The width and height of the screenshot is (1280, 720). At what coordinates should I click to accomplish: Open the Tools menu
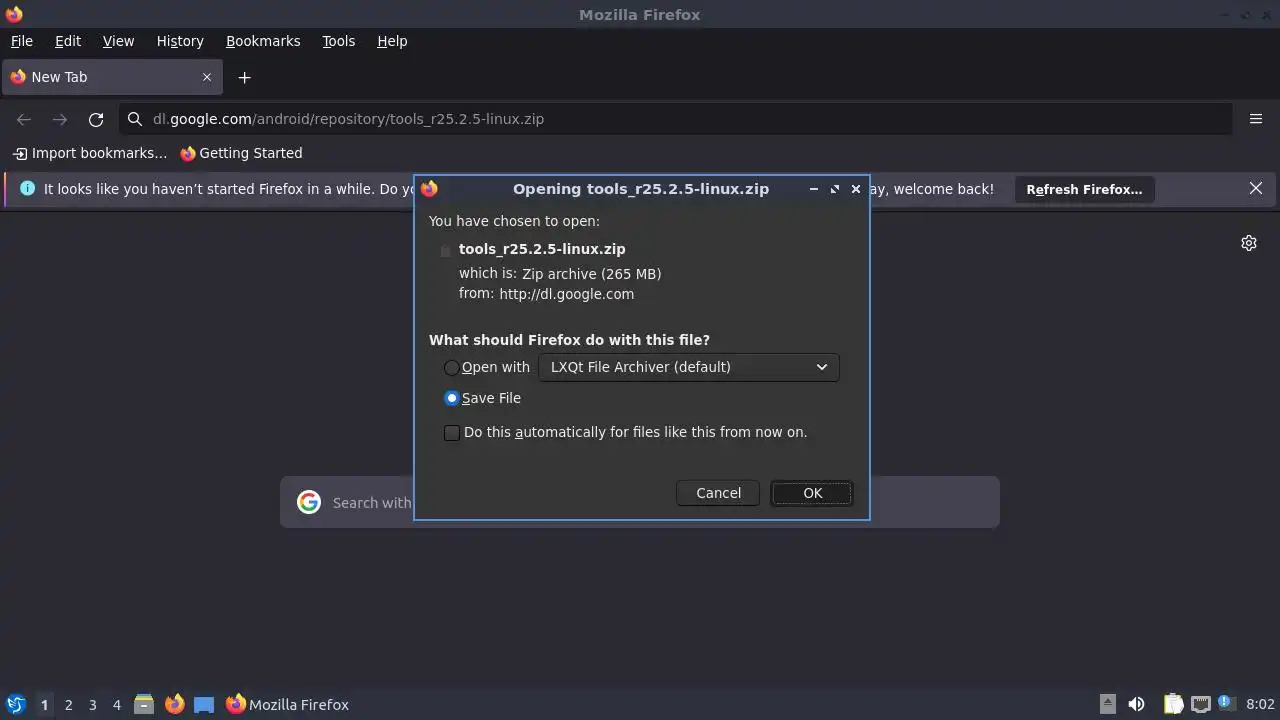point(338,41)
